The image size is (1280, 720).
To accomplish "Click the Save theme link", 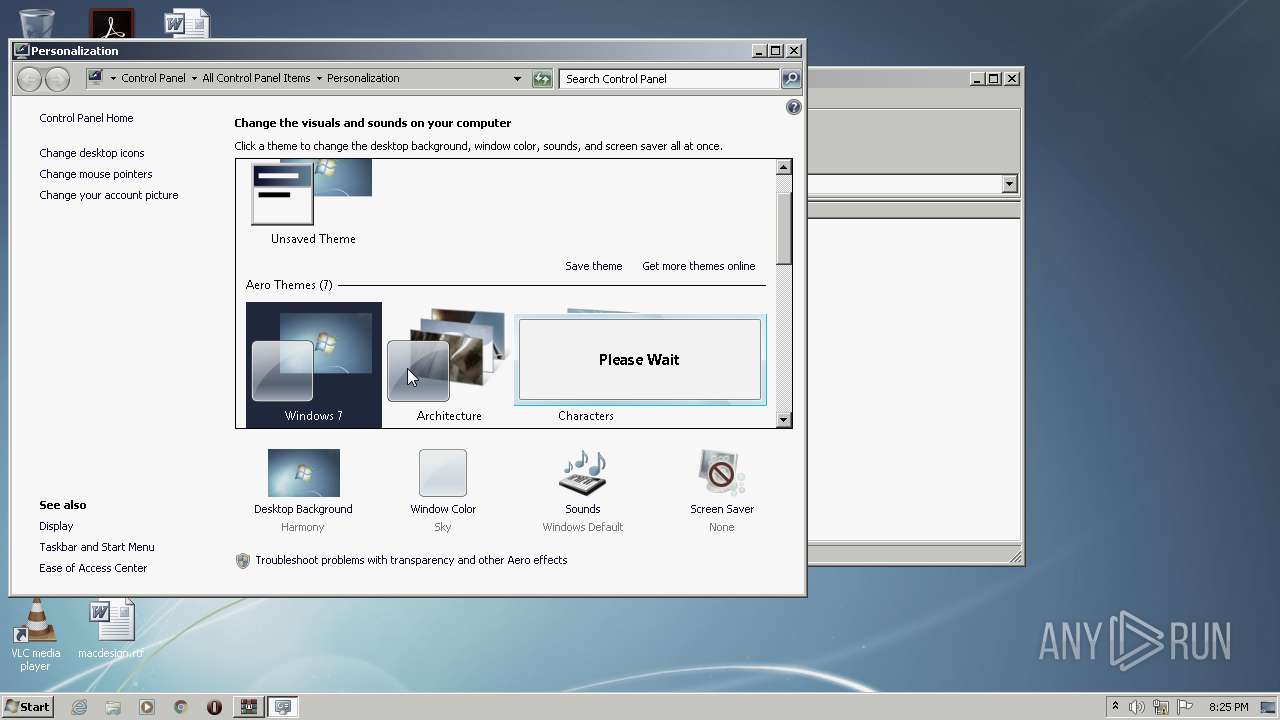I will (593, 266).
